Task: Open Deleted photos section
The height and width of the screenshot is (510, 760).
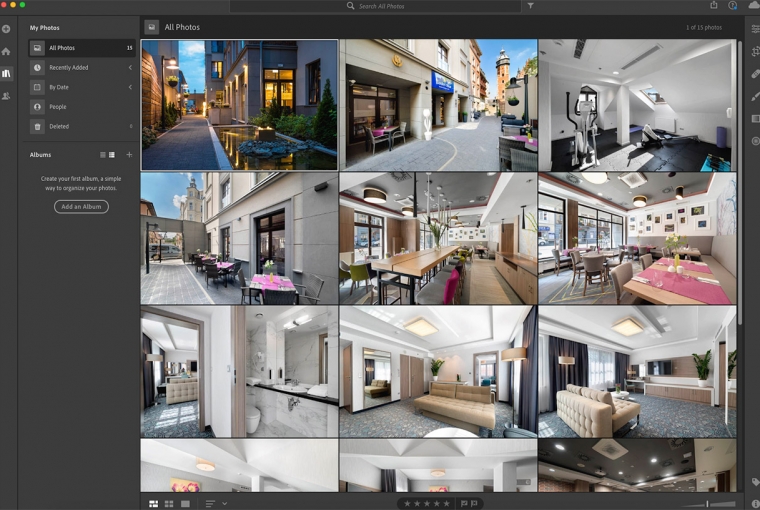Action: tap(81, 127)
